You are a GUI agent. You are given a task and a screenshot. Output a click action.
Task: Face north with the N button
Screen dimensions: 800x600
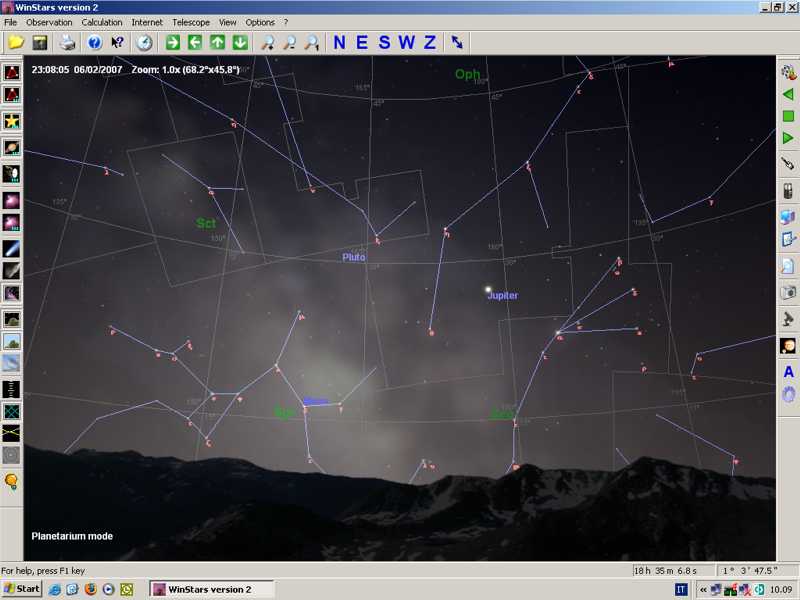coord(339,42)
